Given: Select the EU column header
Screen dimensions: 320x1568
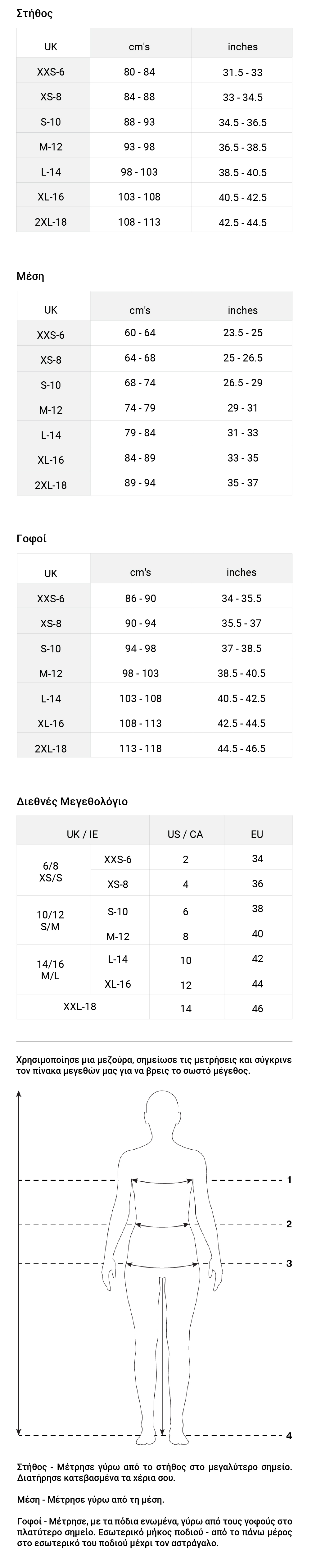Looking at the screenshot, I should 257,834.
